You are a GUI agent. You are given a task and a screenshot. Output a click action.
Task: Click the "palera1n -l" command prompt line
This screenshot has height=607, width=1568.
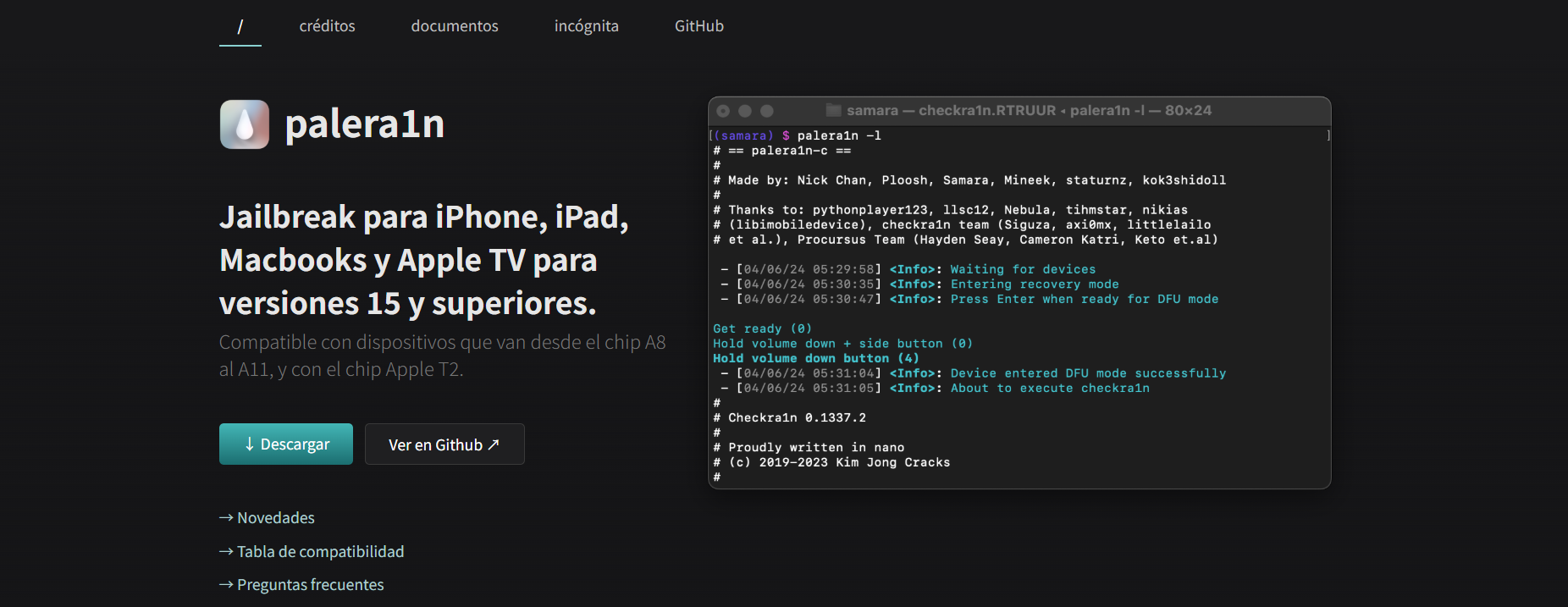[796, 135]
